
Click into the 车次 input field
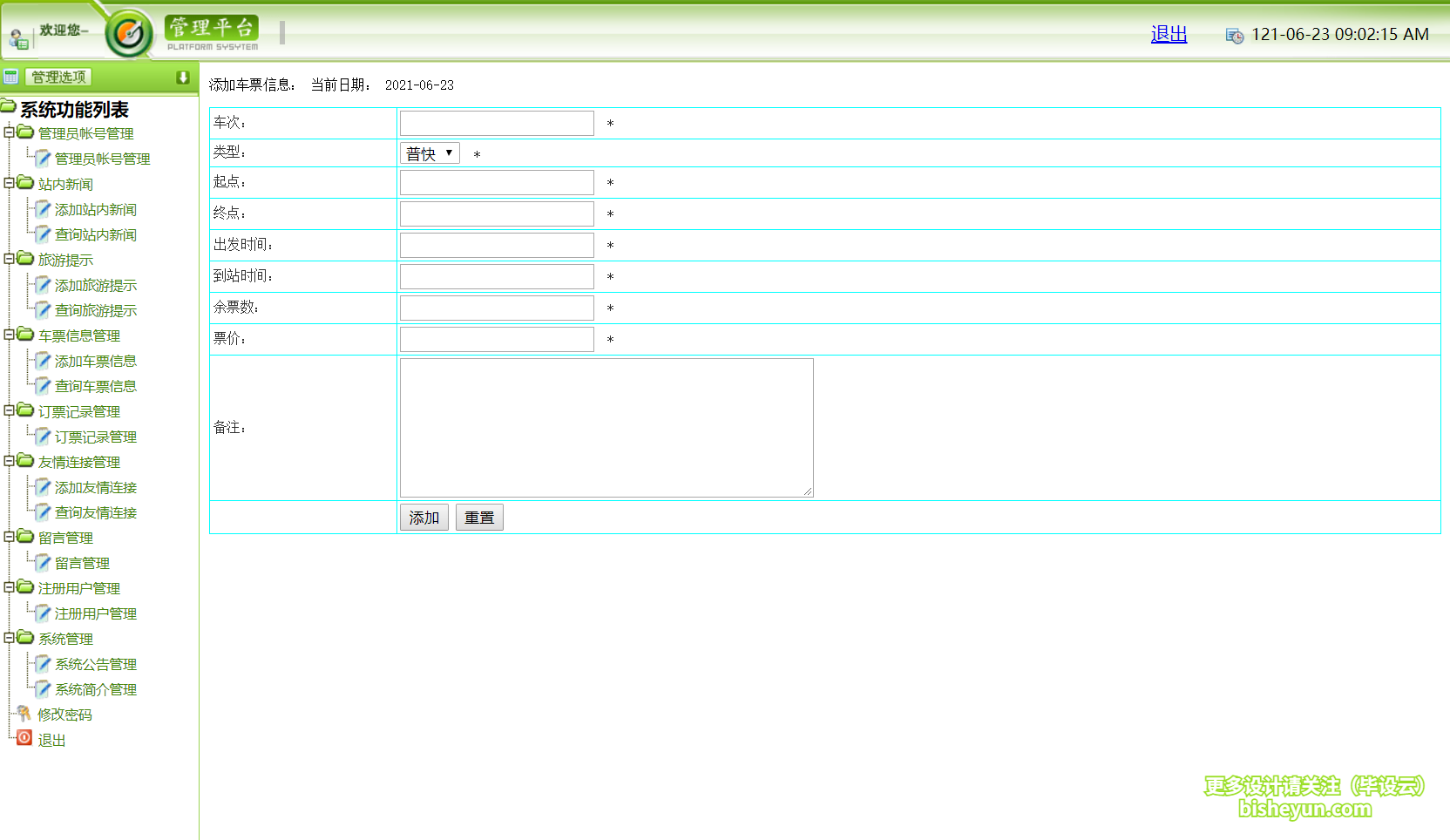point(497,123)
